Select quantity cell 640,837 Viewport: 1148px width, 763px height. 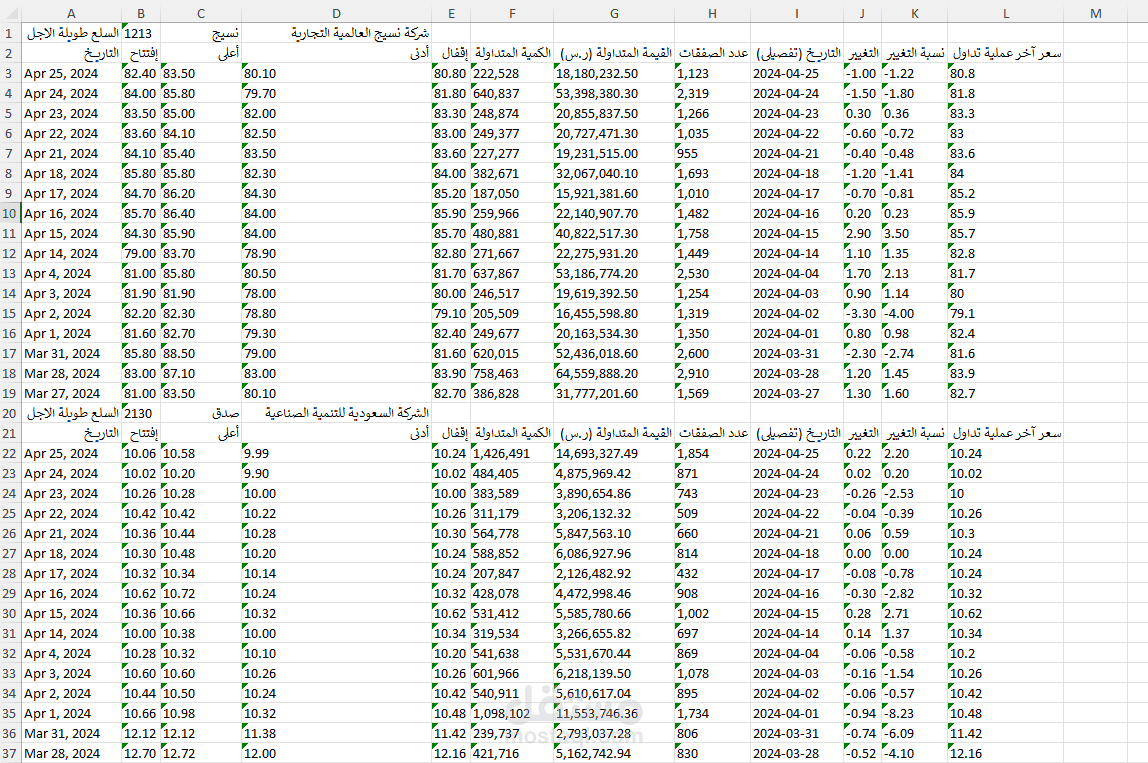[512, 94]
